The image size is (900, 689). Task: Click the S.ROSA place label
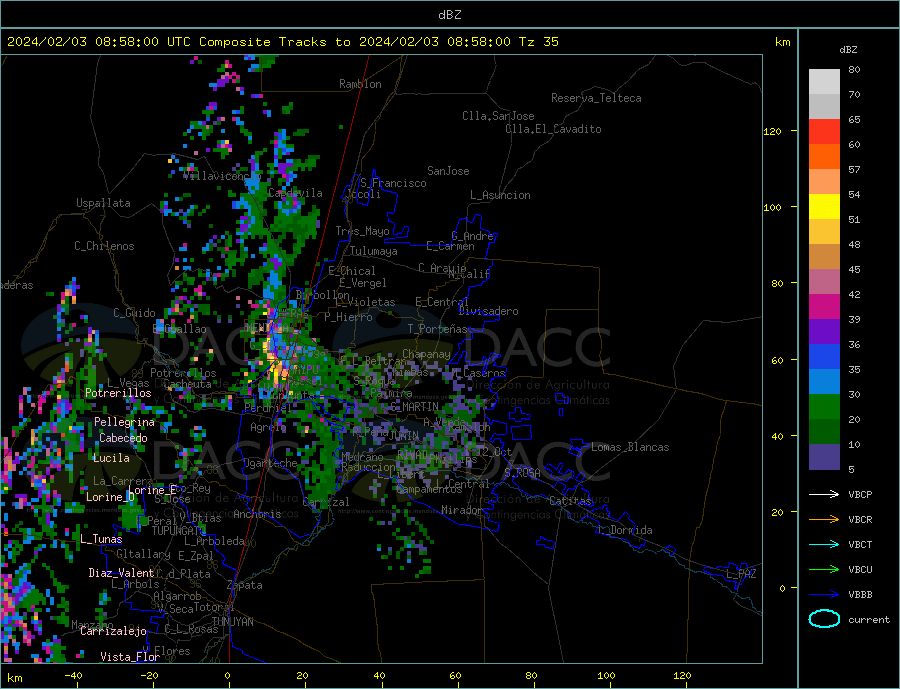point(522,473)
